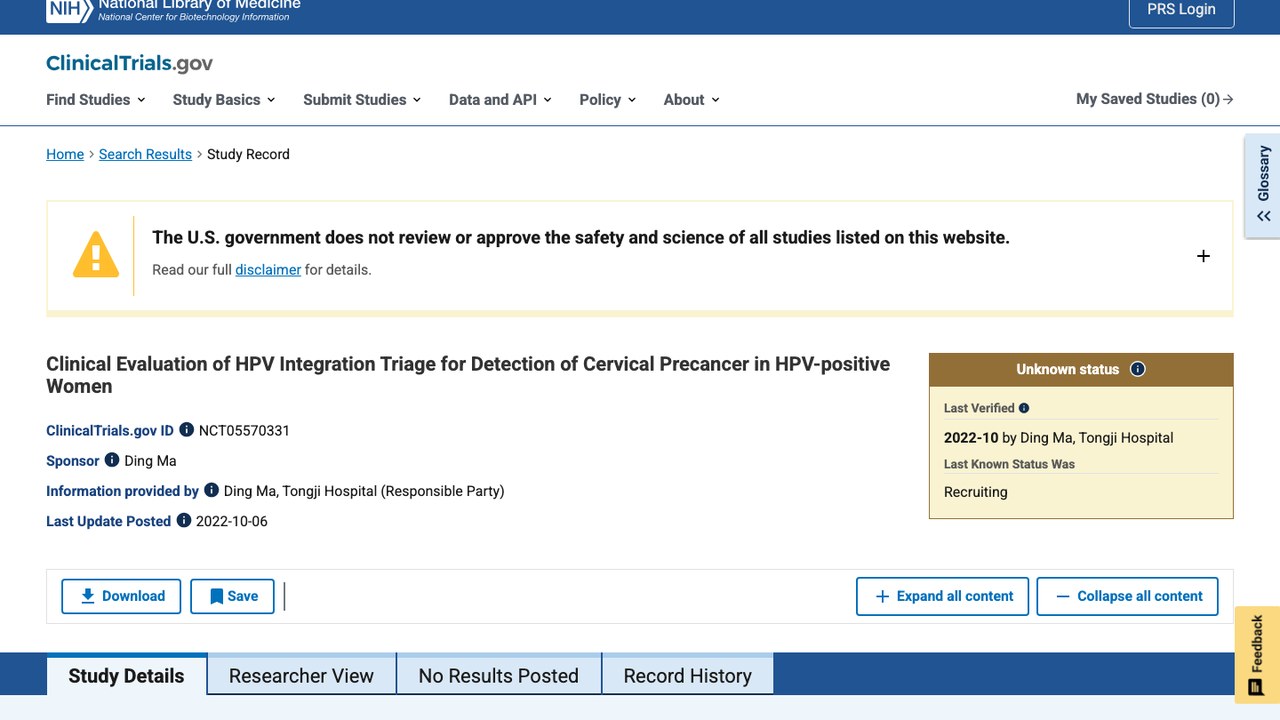Click the info icon next to ClinicalTrials.gov ID
Viewport: 1280px width, 720px height.
(186, 430)
